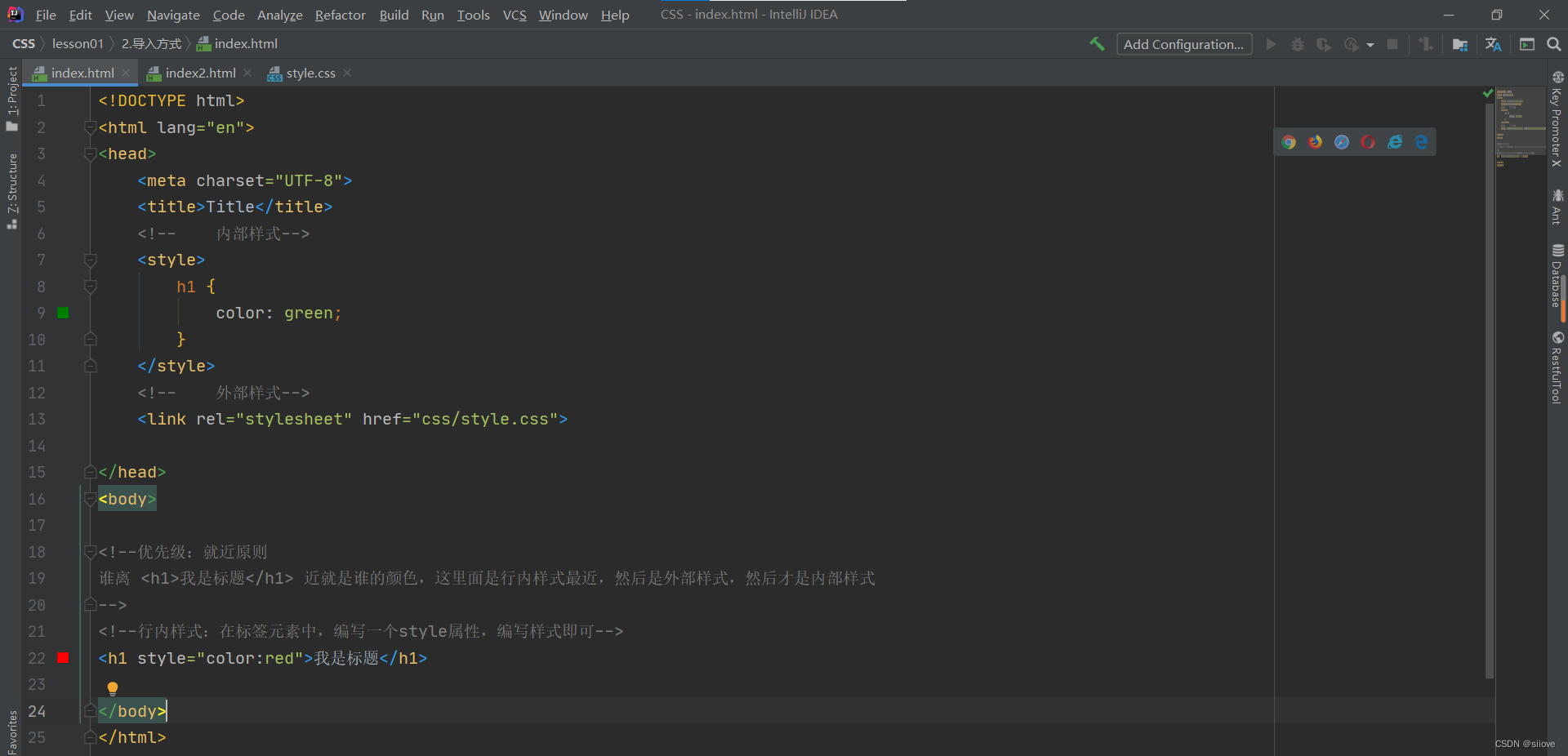Toggle the code fold arrow on the style tag
This screenshot has height=756, width=1568.
(x=90, y=260)
